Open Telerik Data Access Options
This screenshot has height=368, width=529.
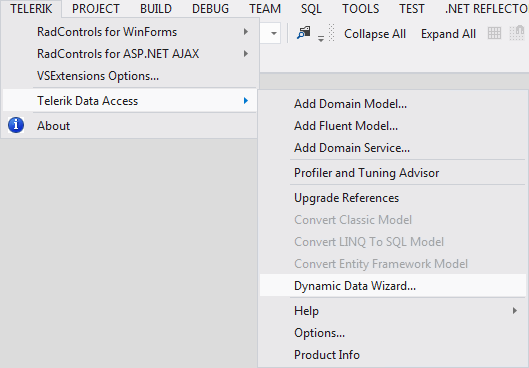pos(393,333)
